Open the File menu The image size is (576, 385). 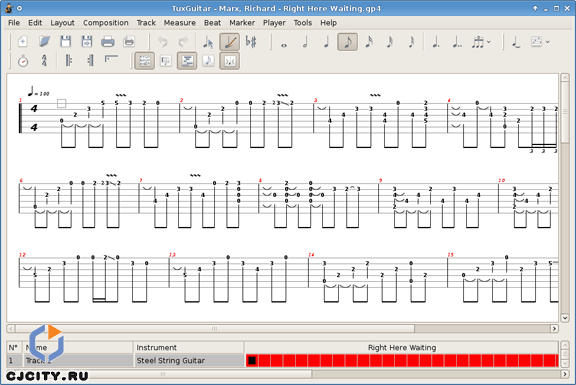point(14,23)
